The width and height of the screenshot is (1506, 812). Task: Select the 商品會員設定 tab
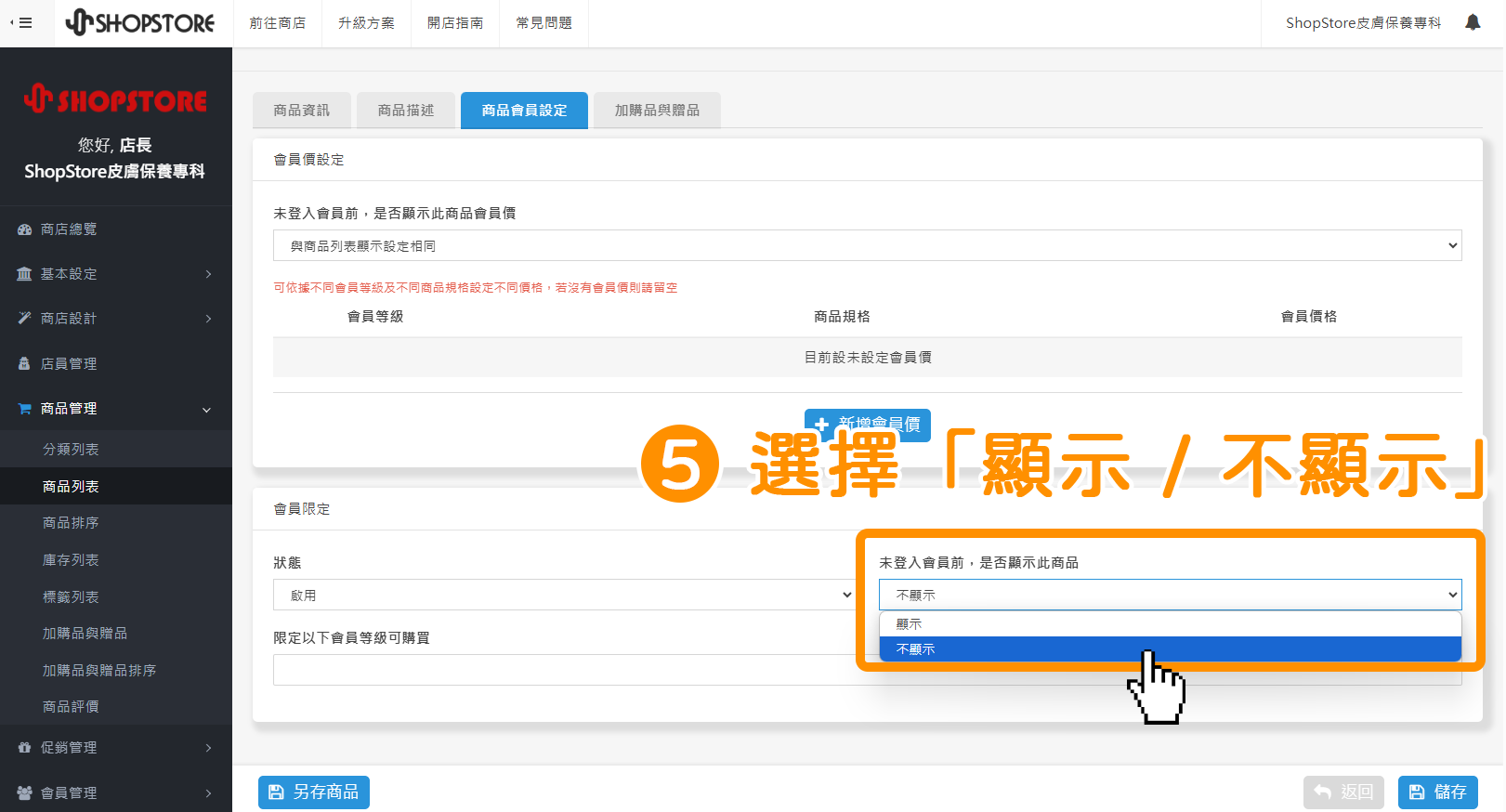pos(524,110)
